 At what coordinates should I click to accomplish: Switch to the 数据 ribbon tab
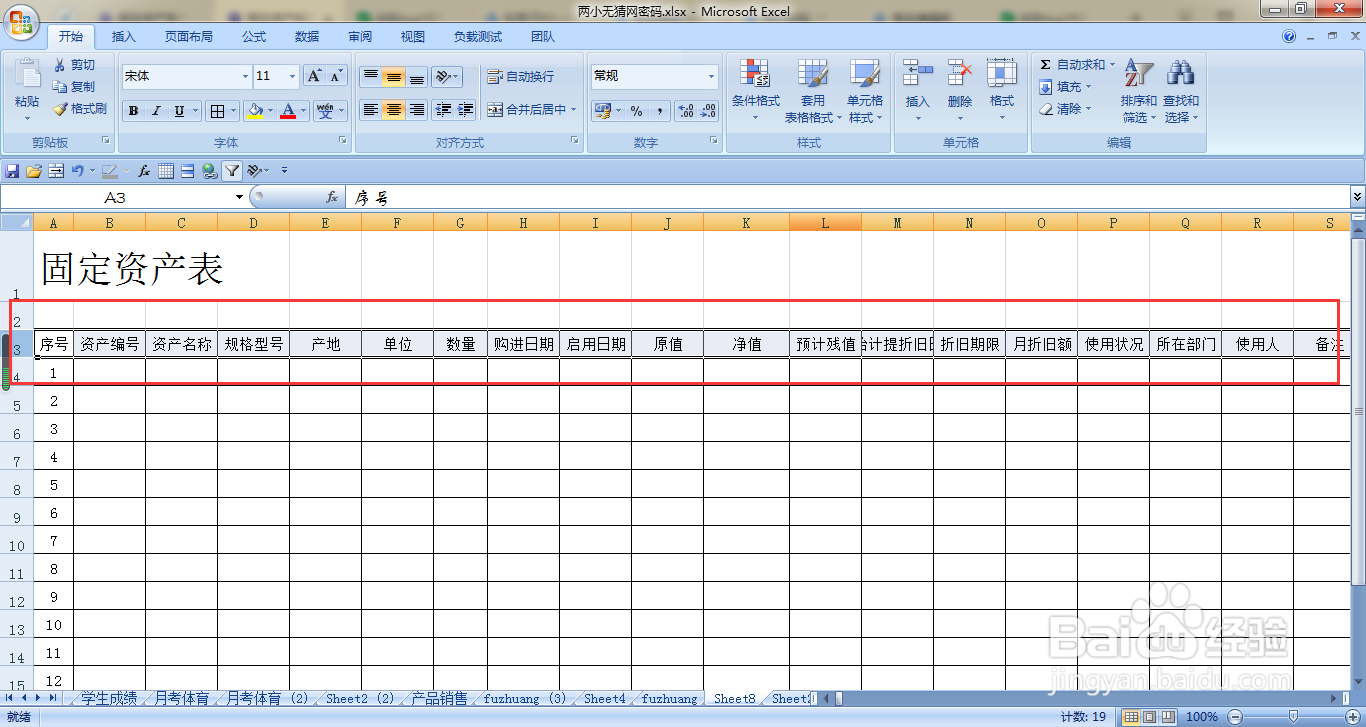coord(307,37)
